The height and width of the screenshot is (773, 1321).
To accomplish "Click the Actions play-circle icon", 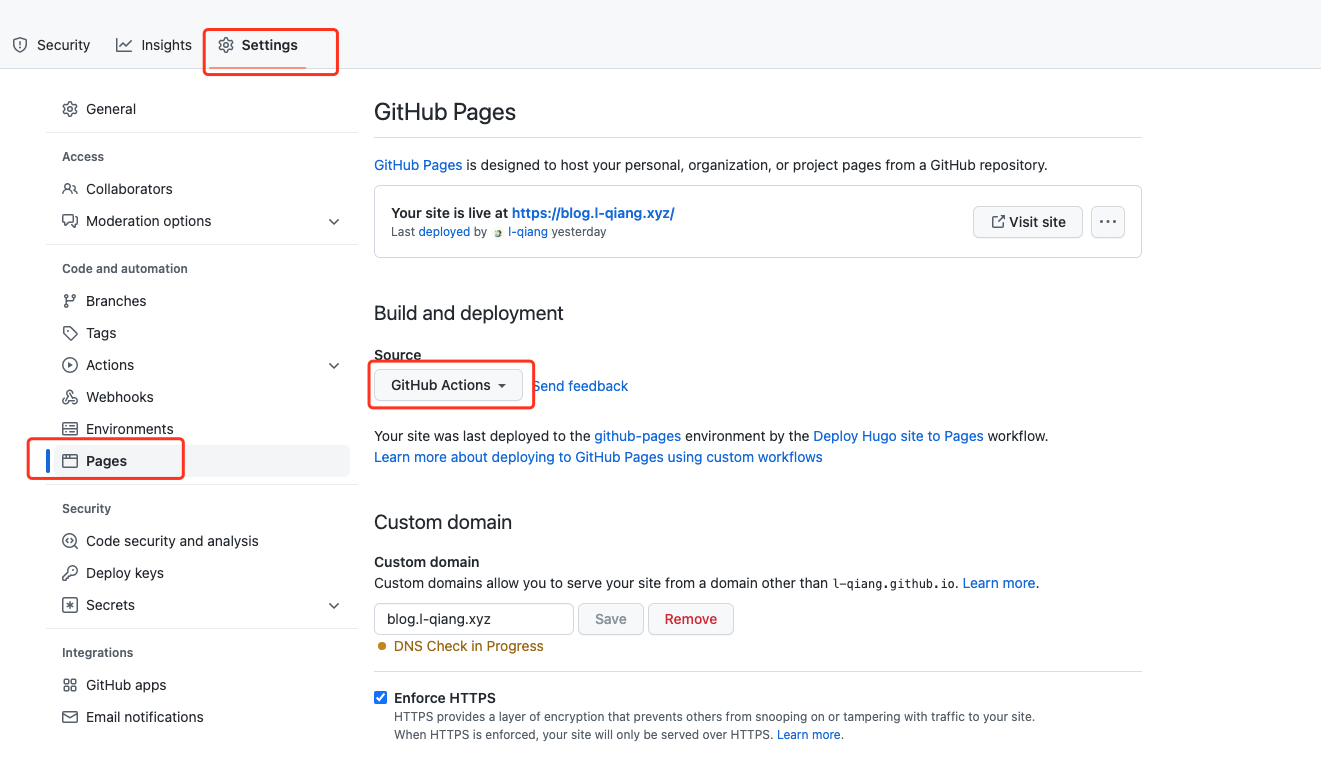I will click(70, 365).
